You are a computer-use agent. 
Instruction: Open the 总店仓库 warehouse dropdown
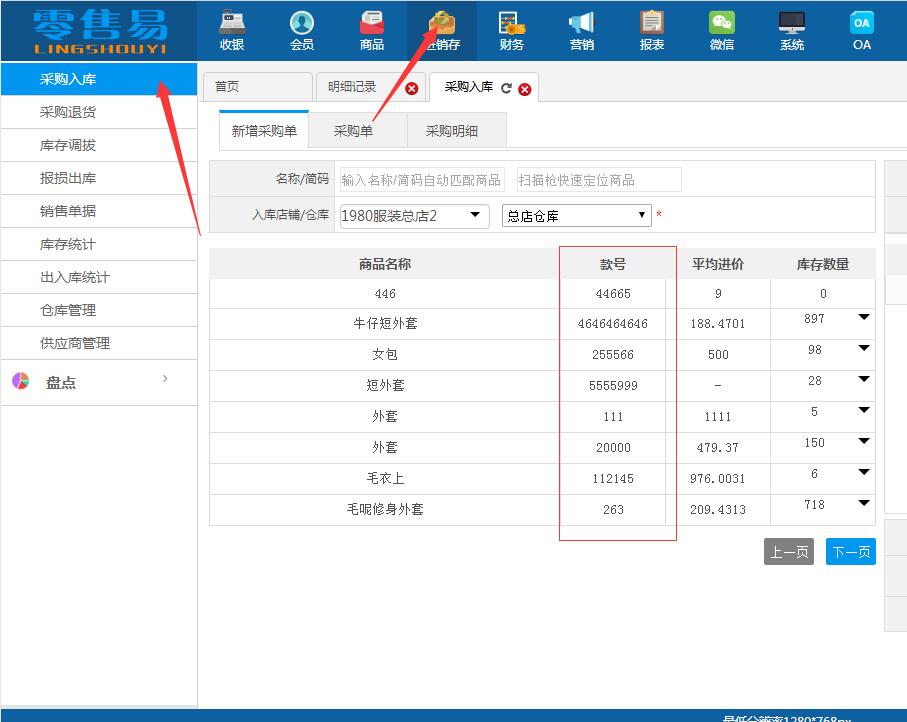[641, 214]
